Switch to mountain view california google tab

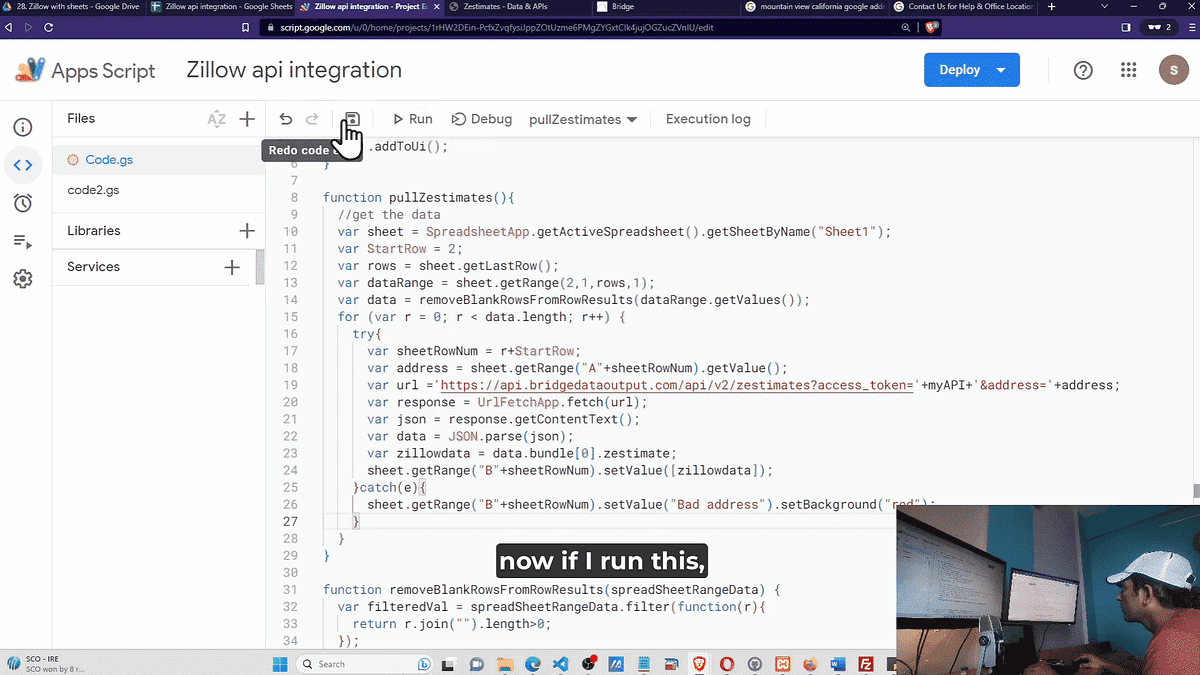pos(814,6)
